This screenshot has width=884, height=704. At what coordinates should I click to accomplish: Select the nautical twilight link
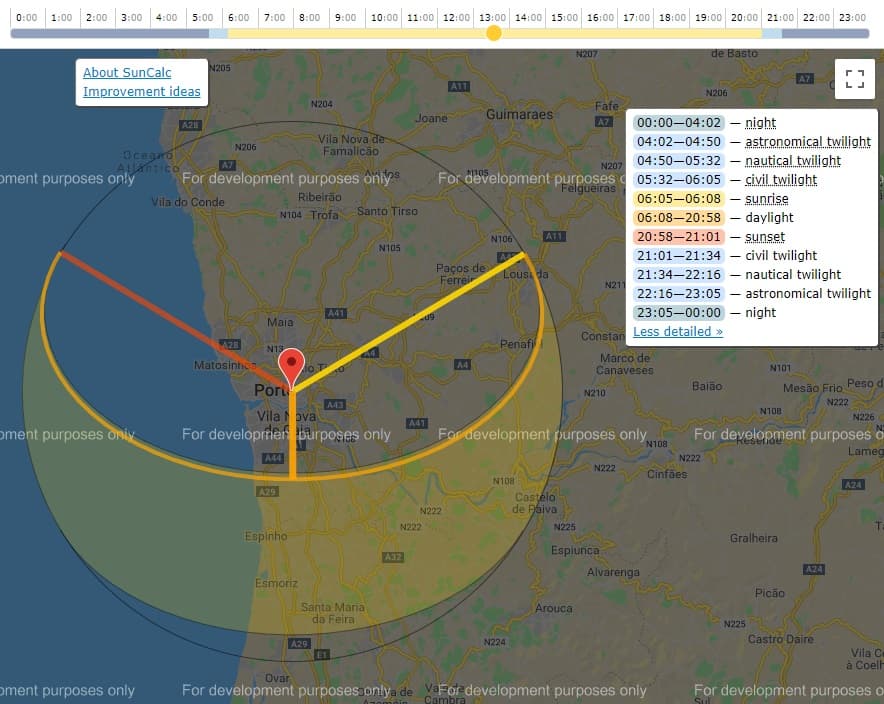click(793, 160)
